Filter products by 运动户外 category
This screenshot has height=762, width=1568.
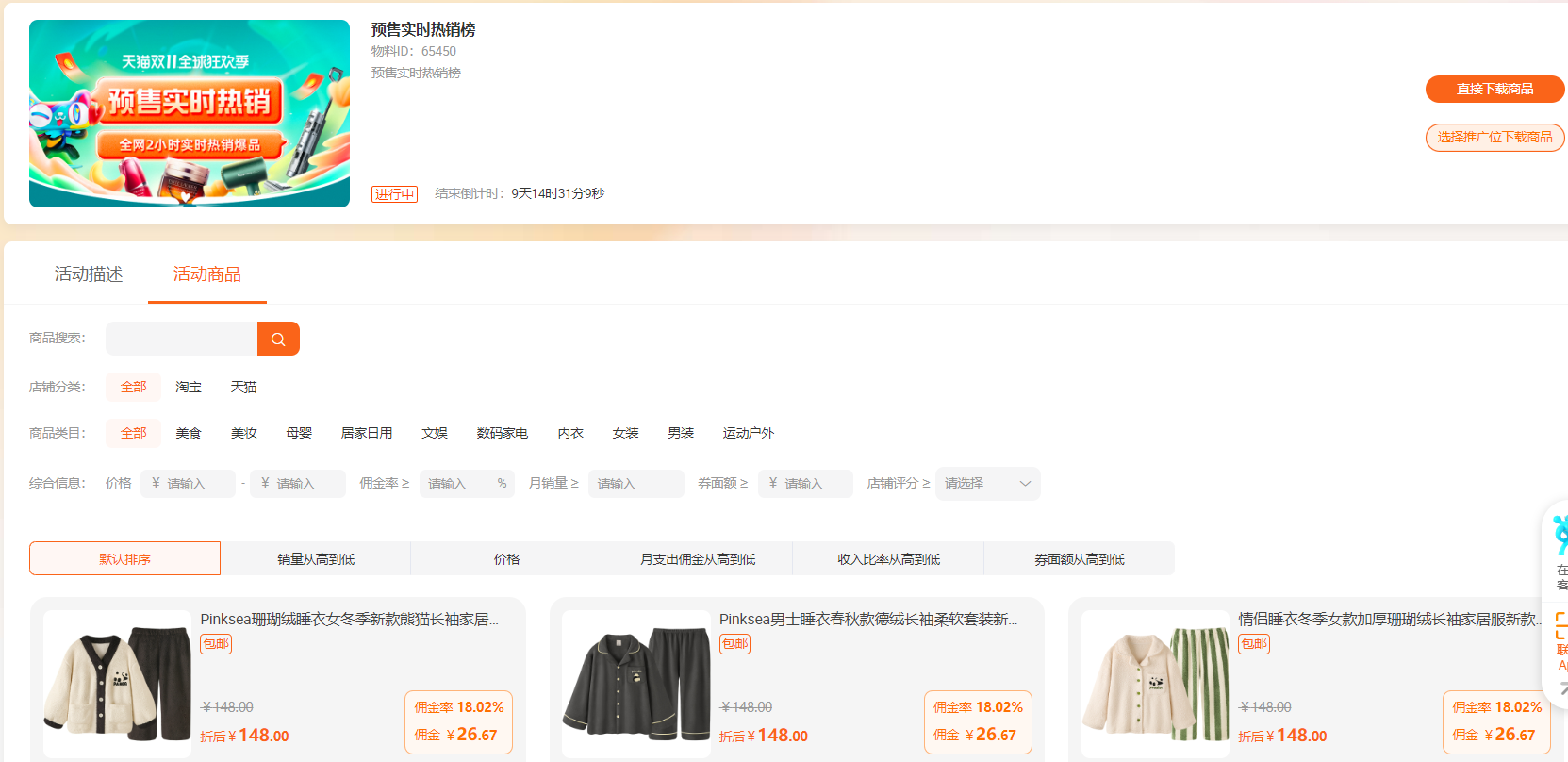tap(749, 433)
